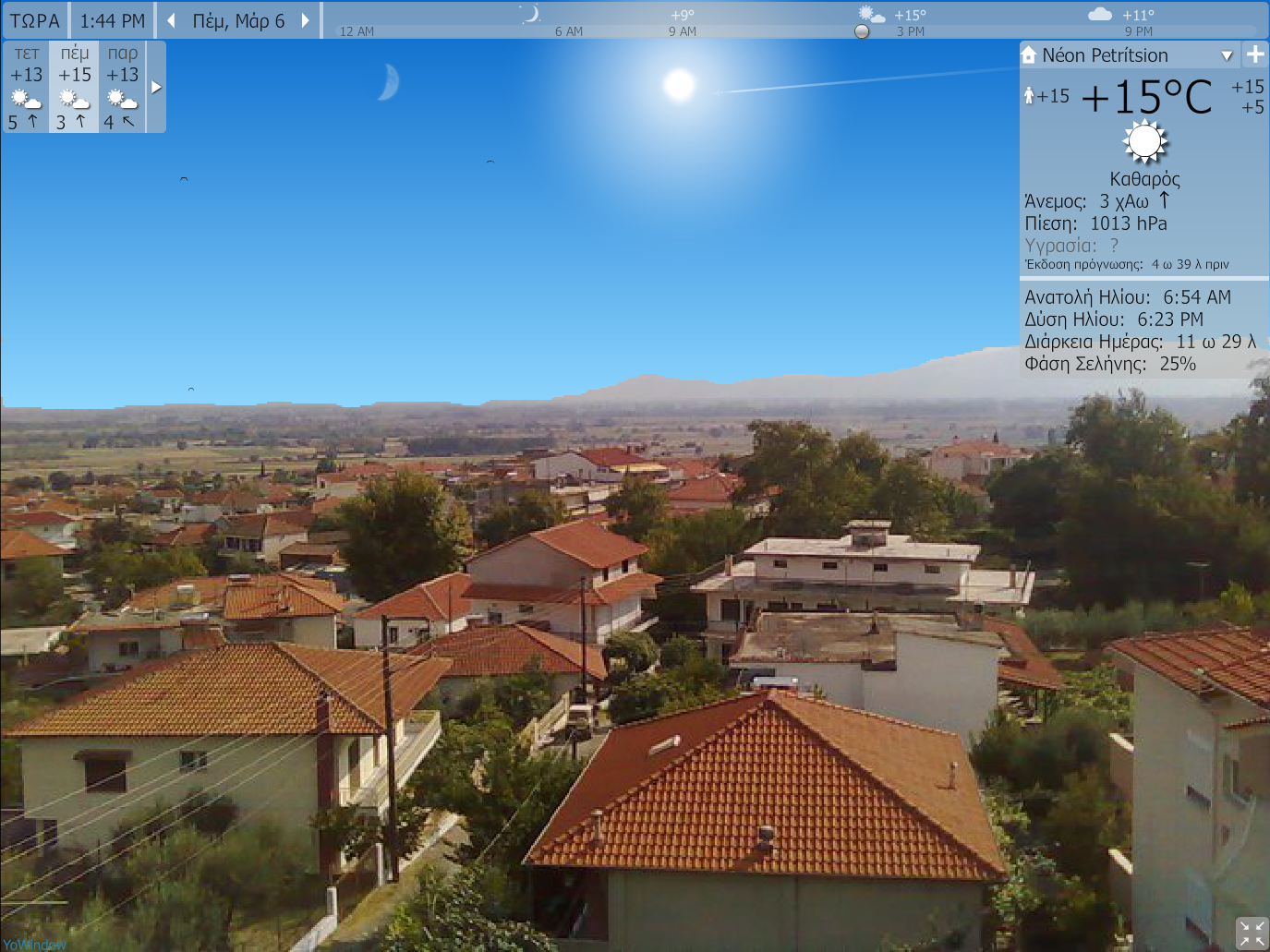Click the round time slider handle

coord(862,31)
